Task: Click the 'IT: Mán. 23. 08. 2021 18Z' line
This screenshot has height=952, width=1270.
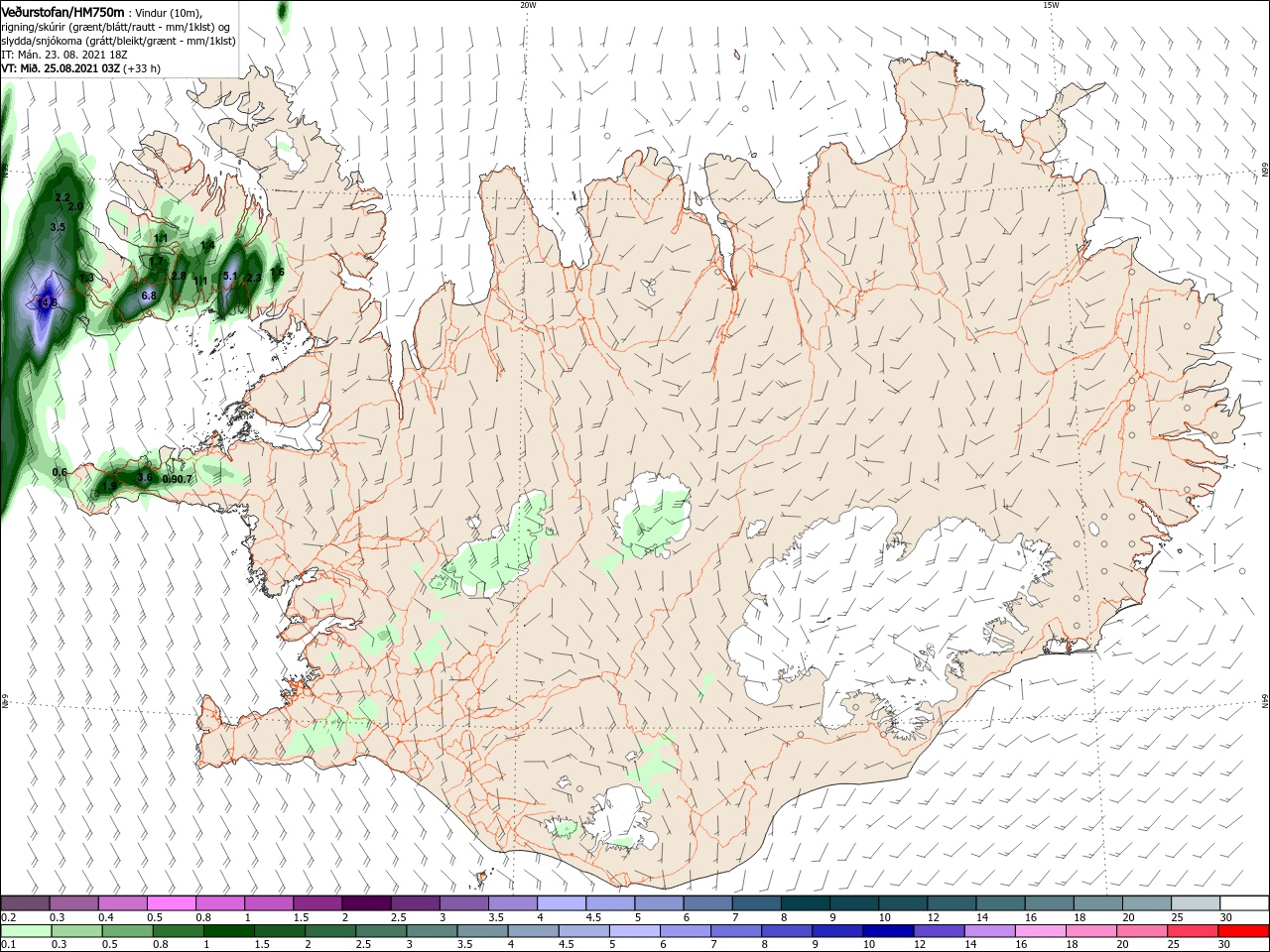Action: point(64,55)
